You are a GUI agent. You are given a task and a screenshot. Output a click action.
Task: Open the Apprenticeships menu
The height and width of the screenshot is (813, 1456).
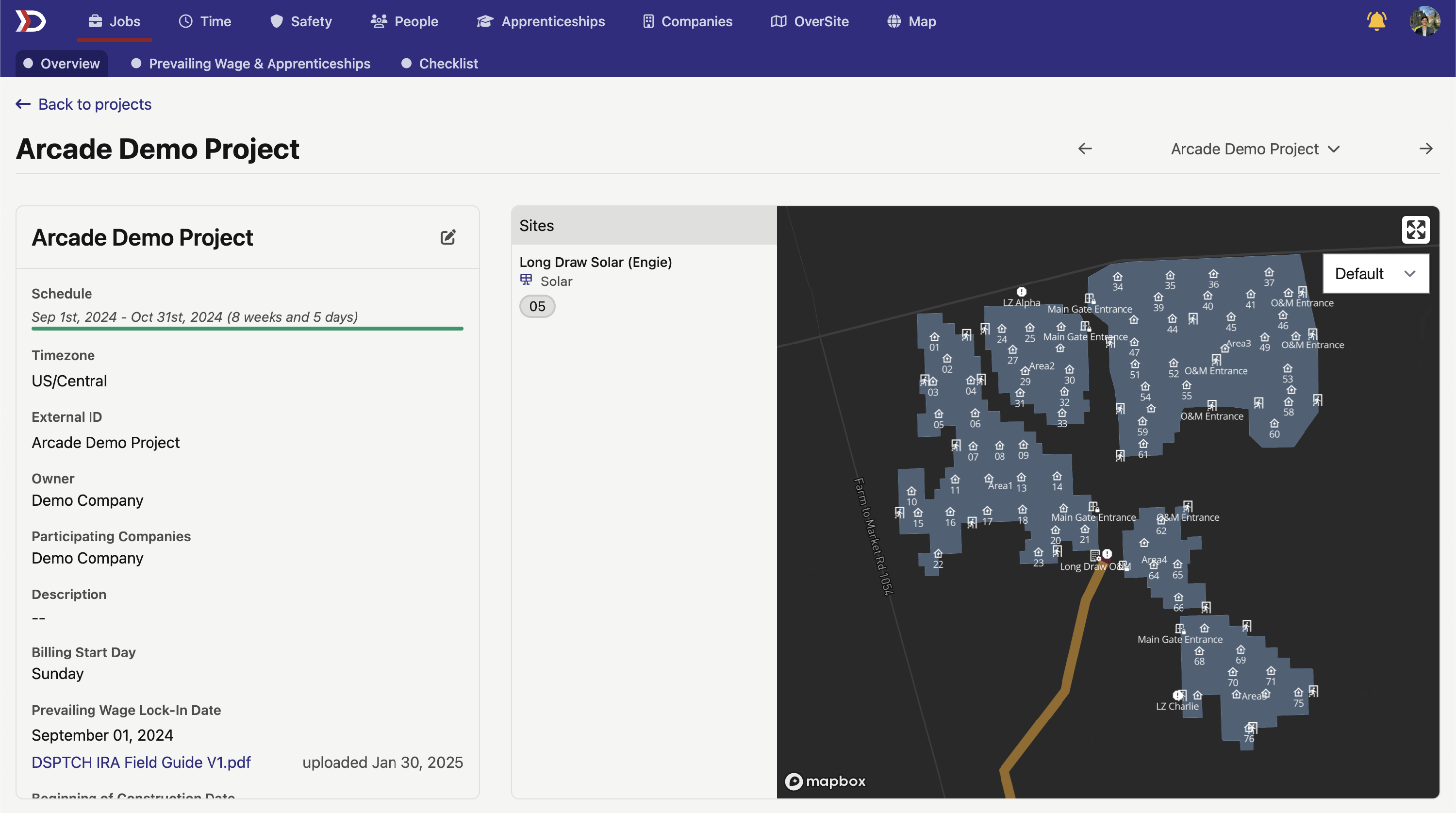pos(540,21)
